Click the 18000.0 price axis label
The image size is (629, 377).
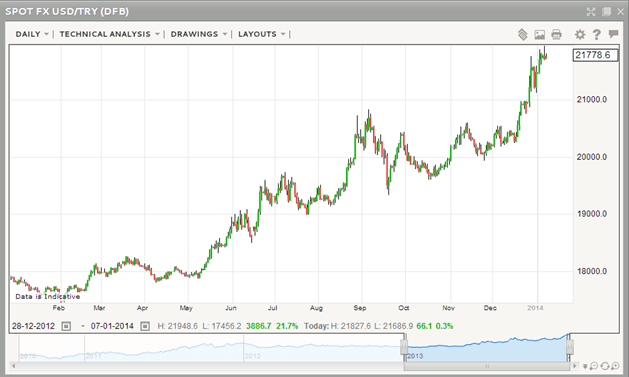tap(592, 271)
